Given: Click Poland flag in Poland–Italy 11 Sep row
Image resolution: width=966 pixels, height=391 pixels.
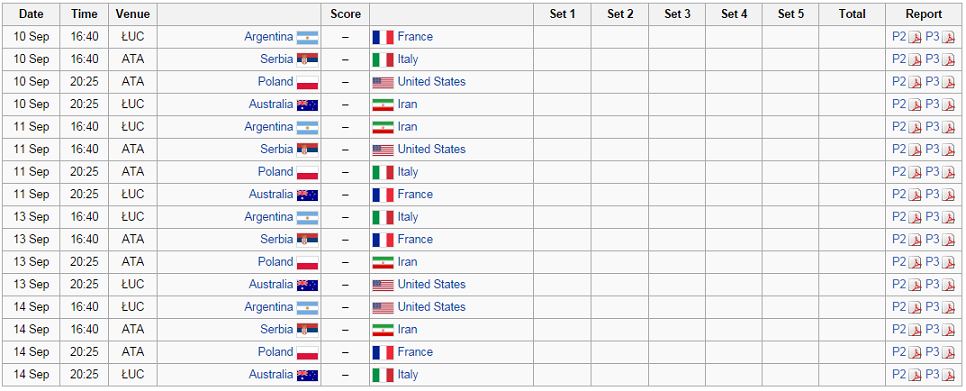Looking at the screenshot, I should click(307, 172).
